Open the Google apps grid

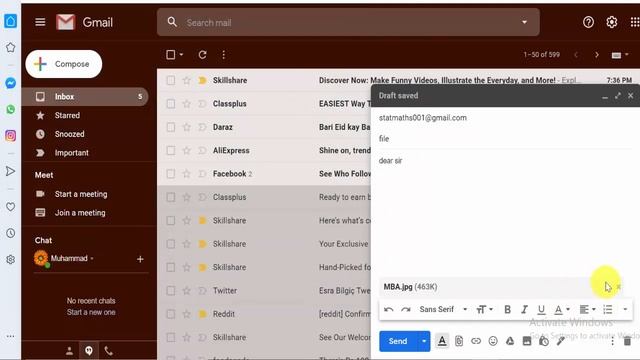pyautogui.click(x=635, y=22)
